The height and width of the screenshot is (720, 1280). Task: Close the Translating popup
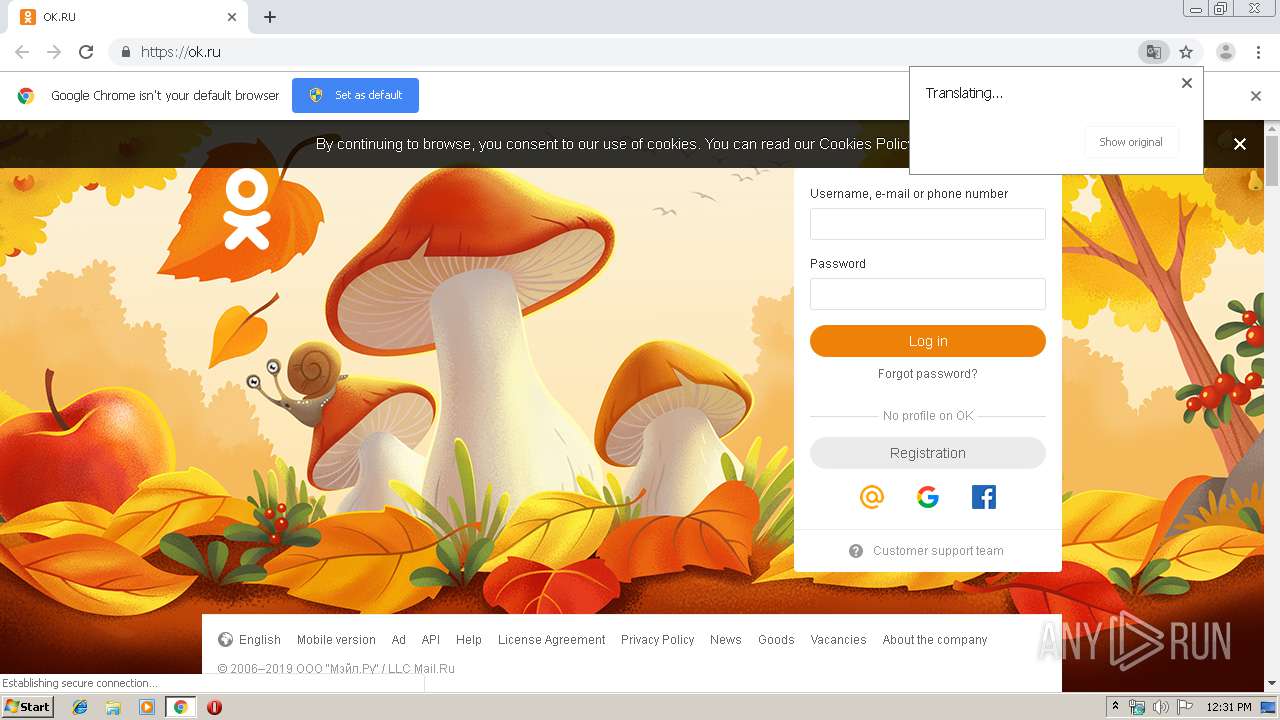[x=1187, y=83]
